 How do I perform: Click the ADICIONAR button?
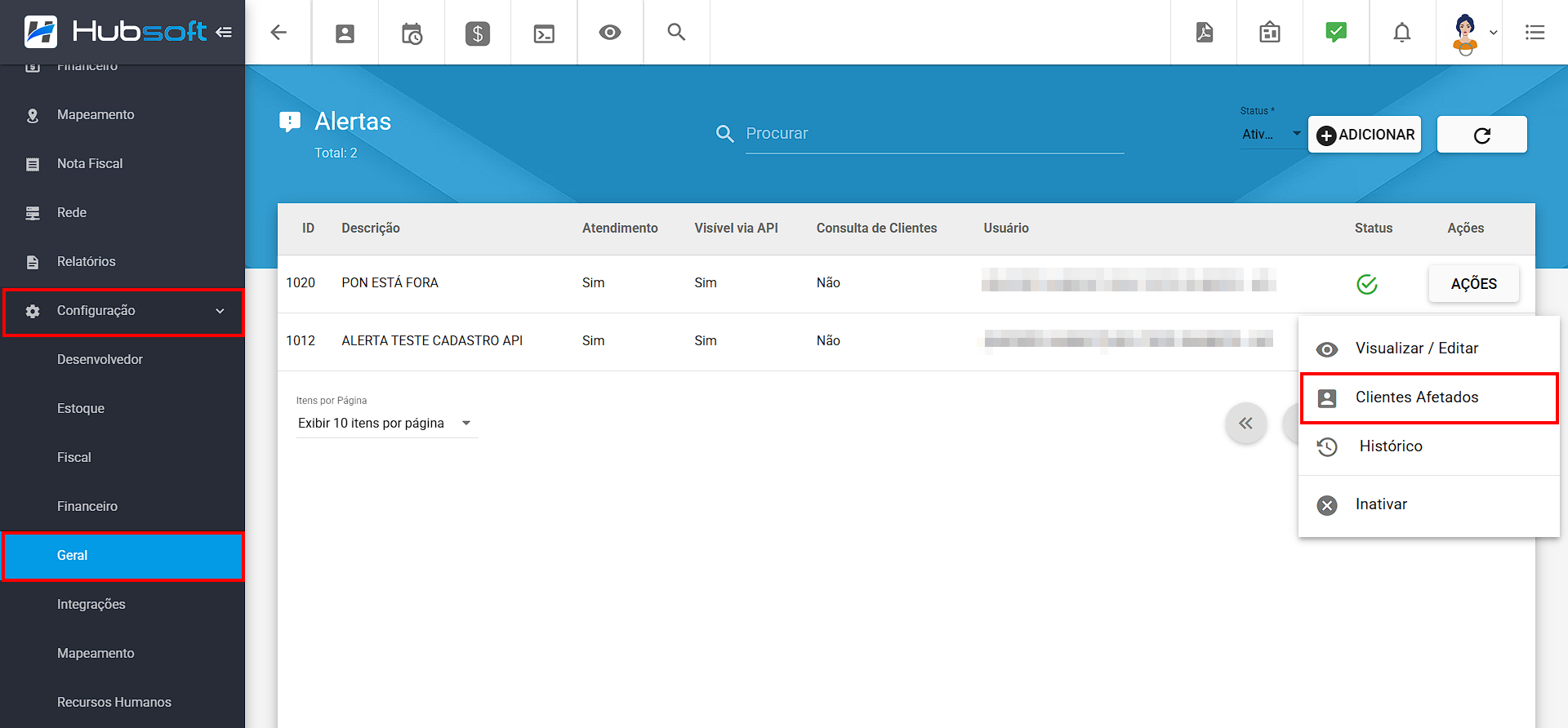(x=1365, y=135)
